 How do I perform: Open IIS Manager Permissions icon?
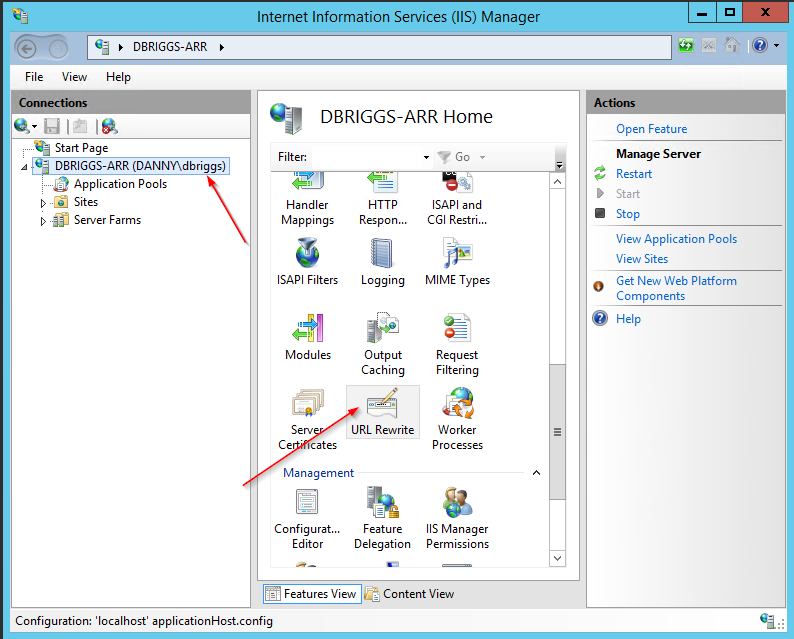pos(457,518)
